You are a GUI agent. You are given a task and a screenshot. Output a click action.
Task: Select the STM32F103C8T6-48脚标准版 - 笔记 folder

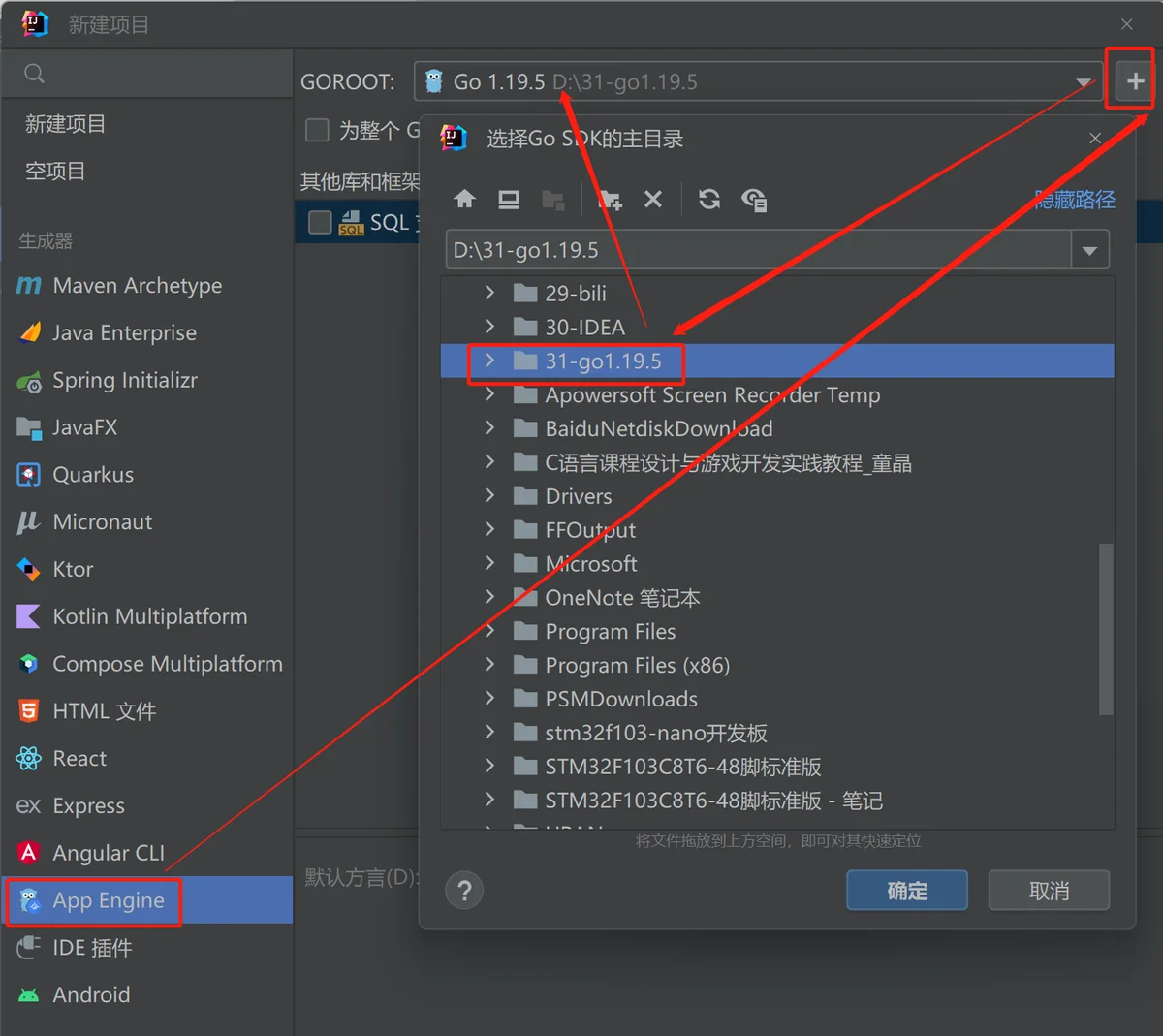pyautogui.click(x=777, y=801)
